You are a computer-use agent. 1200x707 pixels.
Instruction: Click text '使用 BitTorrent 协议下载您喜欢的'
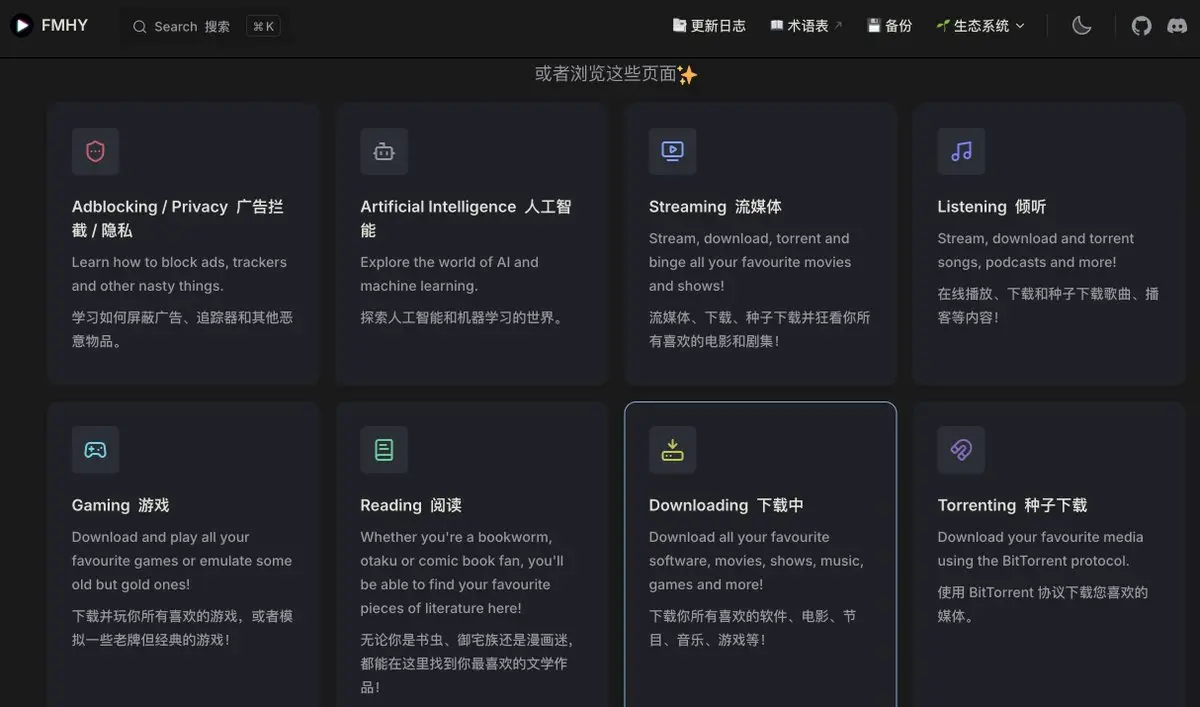coord(1043,592)
